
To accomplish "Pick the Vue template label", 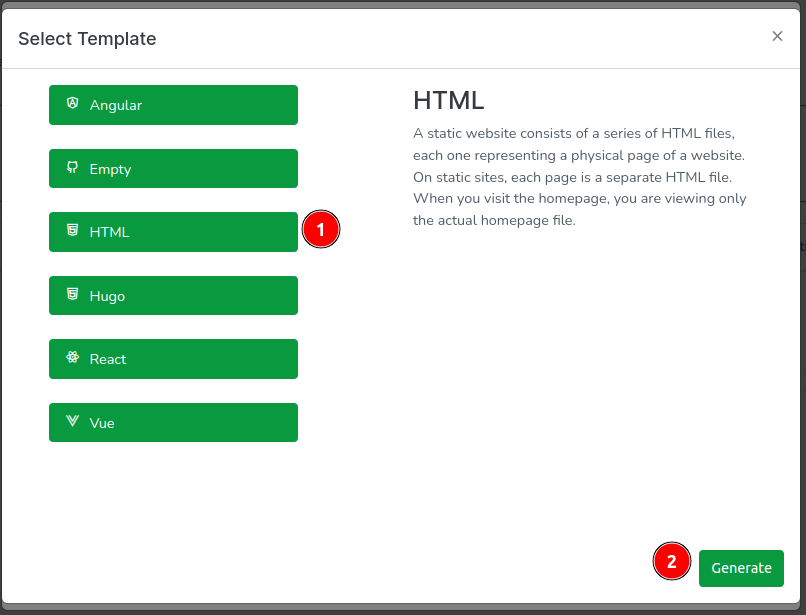I will coord(102,423).
